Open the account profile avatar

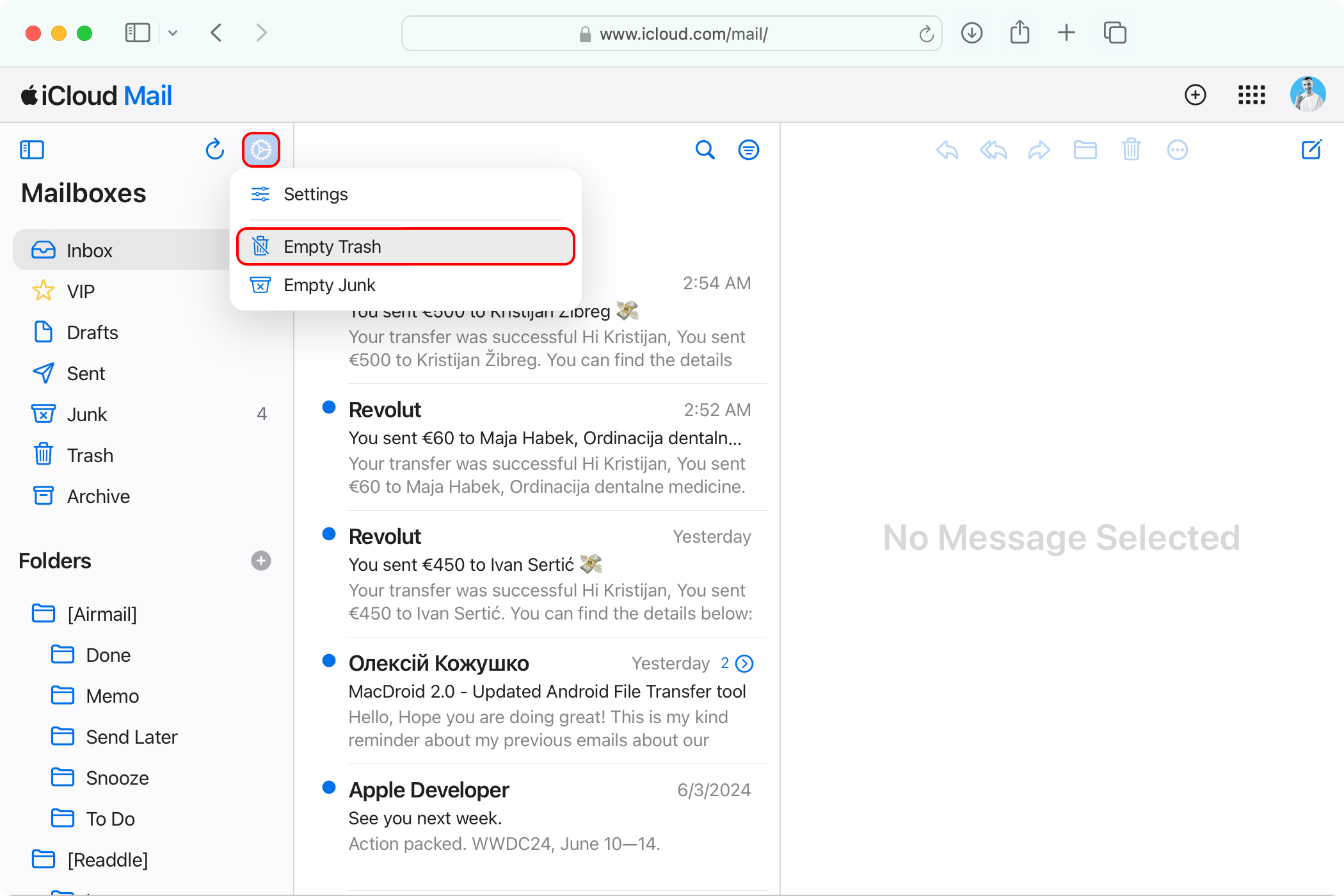click(x=1308, y=95)
